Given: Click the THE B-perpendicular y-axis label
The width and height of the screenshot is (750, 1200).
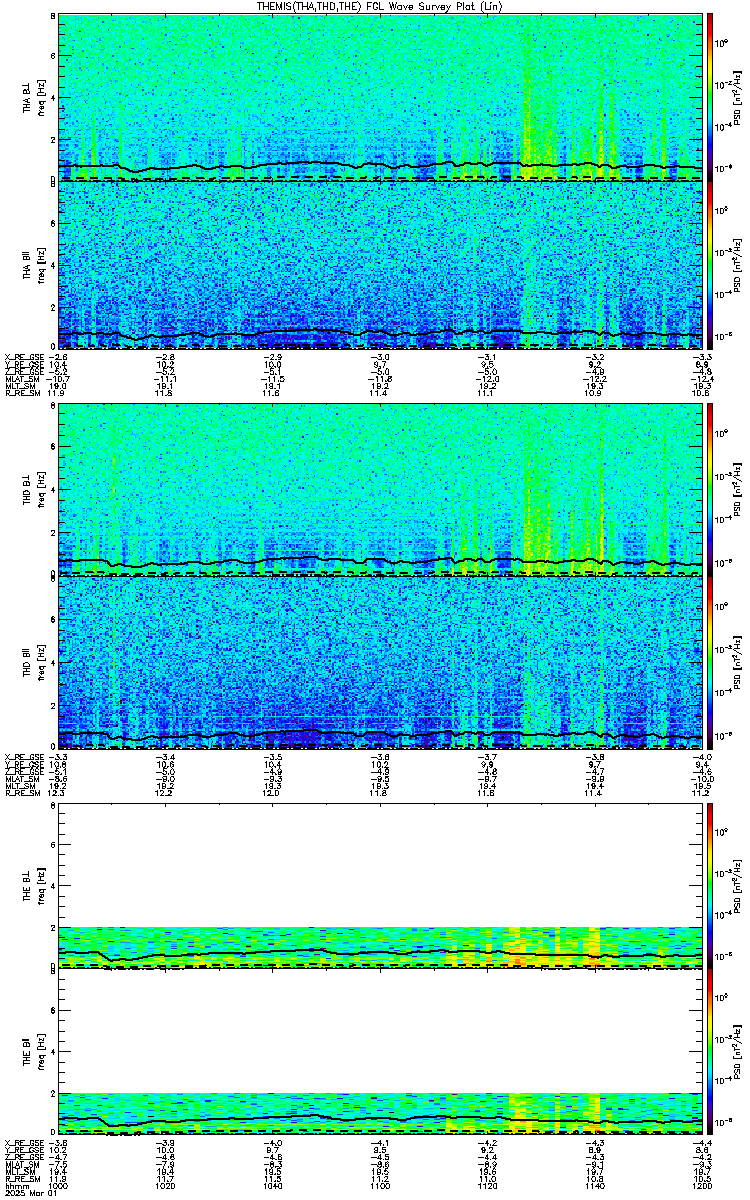Looking at the screenshot, I should point(34,884).
